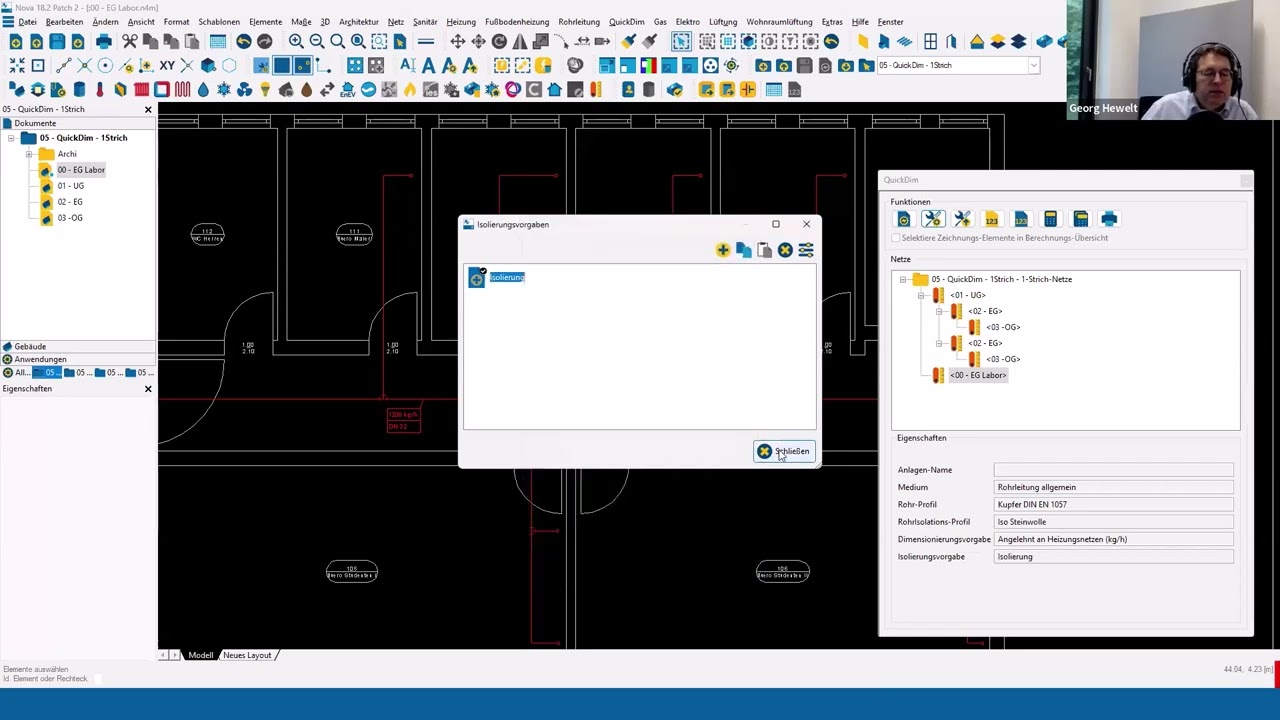Click the redo arrow icon
Viewport: 1280px width, 720px height.
pyautogui.click(x=264, y=42)
